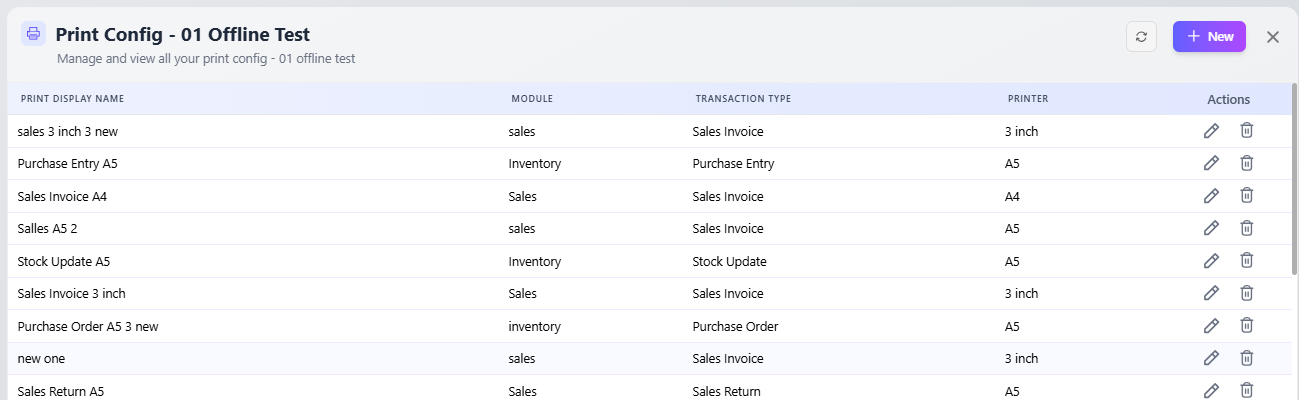Edit the 'Salles A5 2' config
Screen dimensions: 1299x400
(x=1211, y=228)
